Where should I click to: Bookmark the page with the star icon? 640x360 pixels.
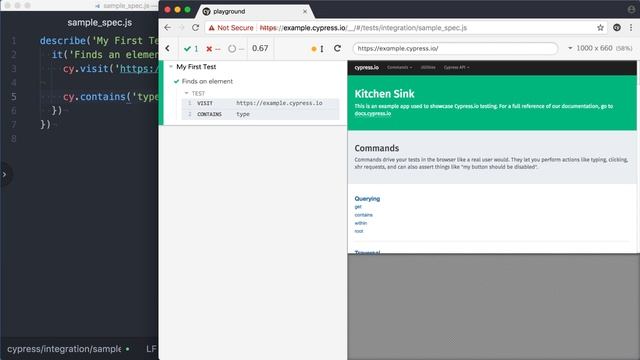(600, 28)
